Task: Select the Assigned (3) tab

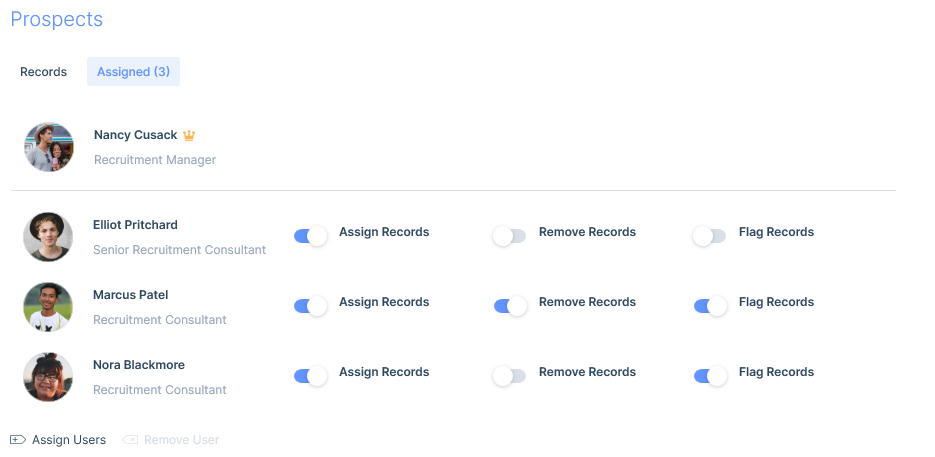Action: 134,72
